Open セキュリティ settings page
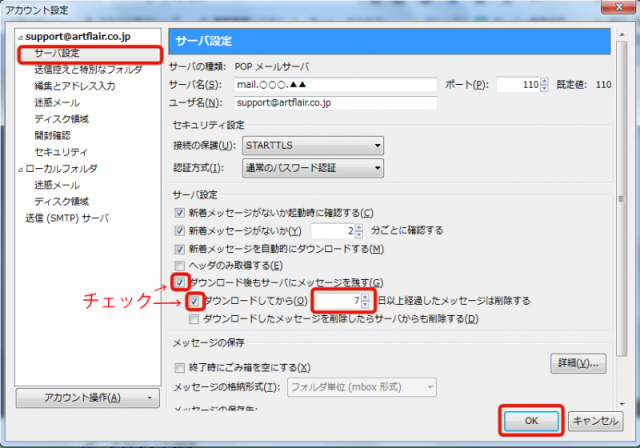Image resolution: width=640 pixels, height=448 pixels. pos(61,152)
